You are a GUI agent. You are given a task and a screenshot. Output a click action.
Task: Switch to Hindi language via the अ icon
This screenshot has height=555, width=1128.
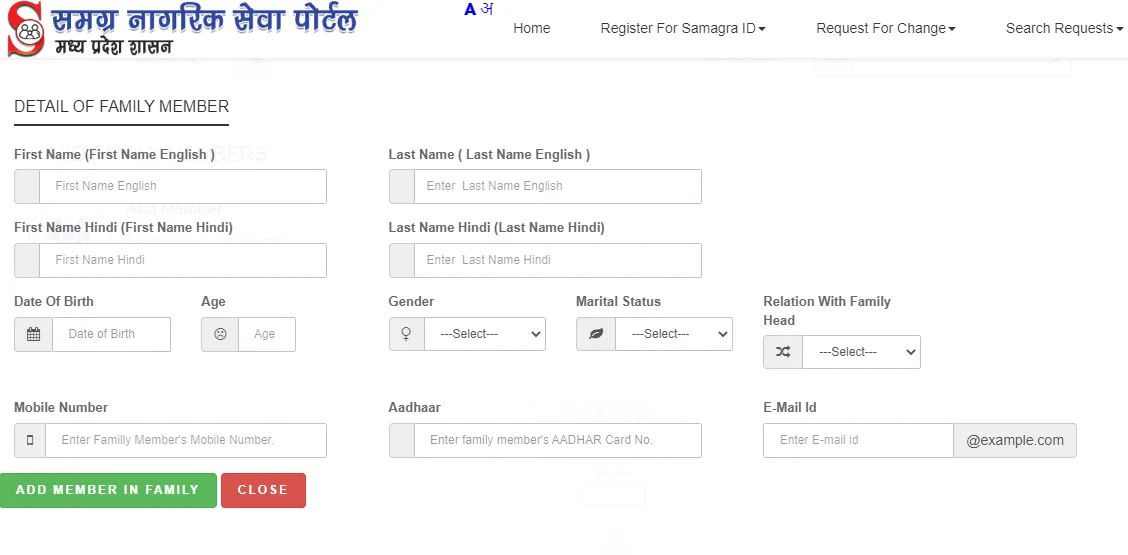[x=487, y=9]
